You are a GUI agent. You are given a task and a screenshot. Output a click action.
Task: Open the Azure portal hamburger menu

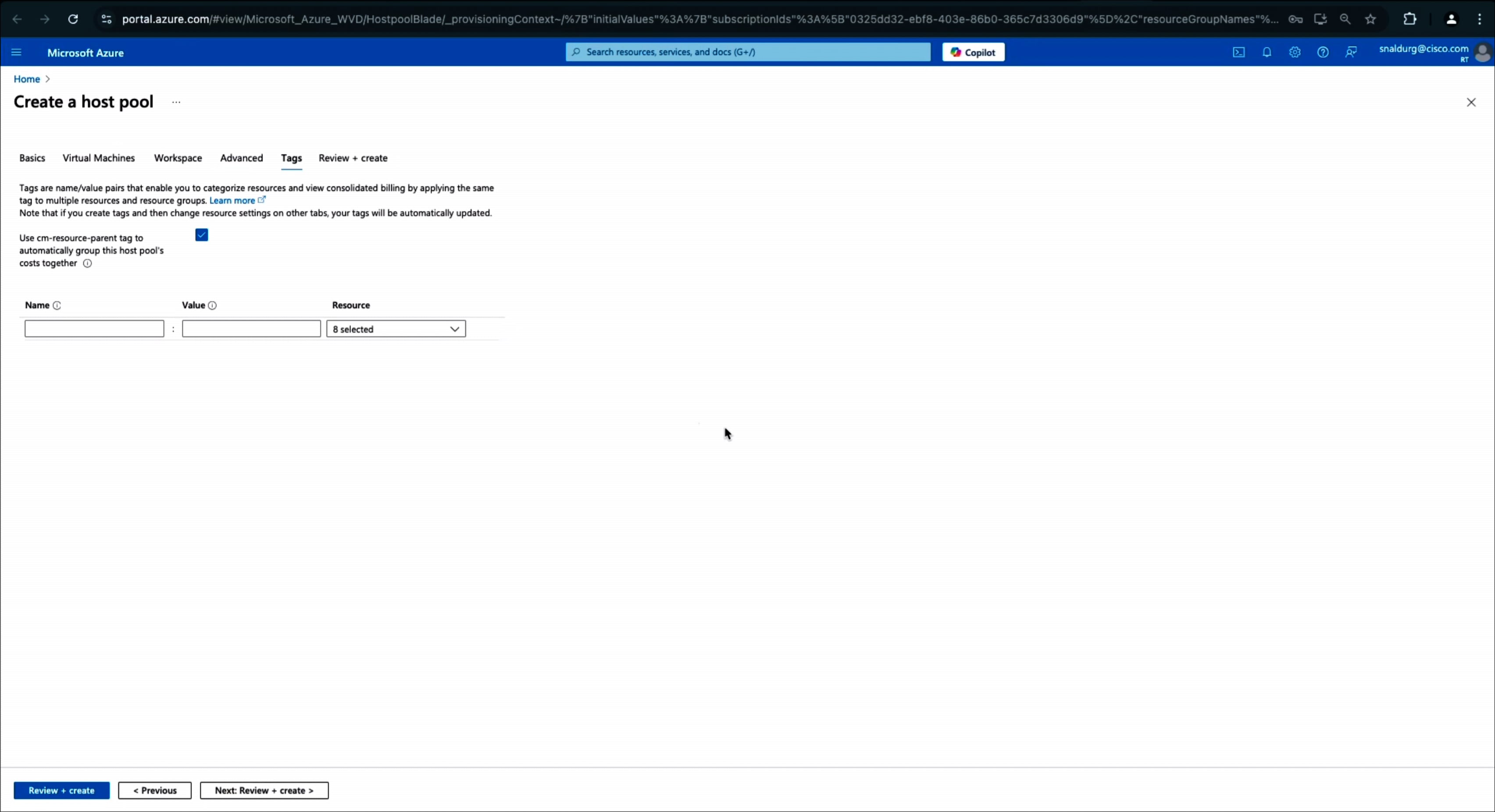16,52
